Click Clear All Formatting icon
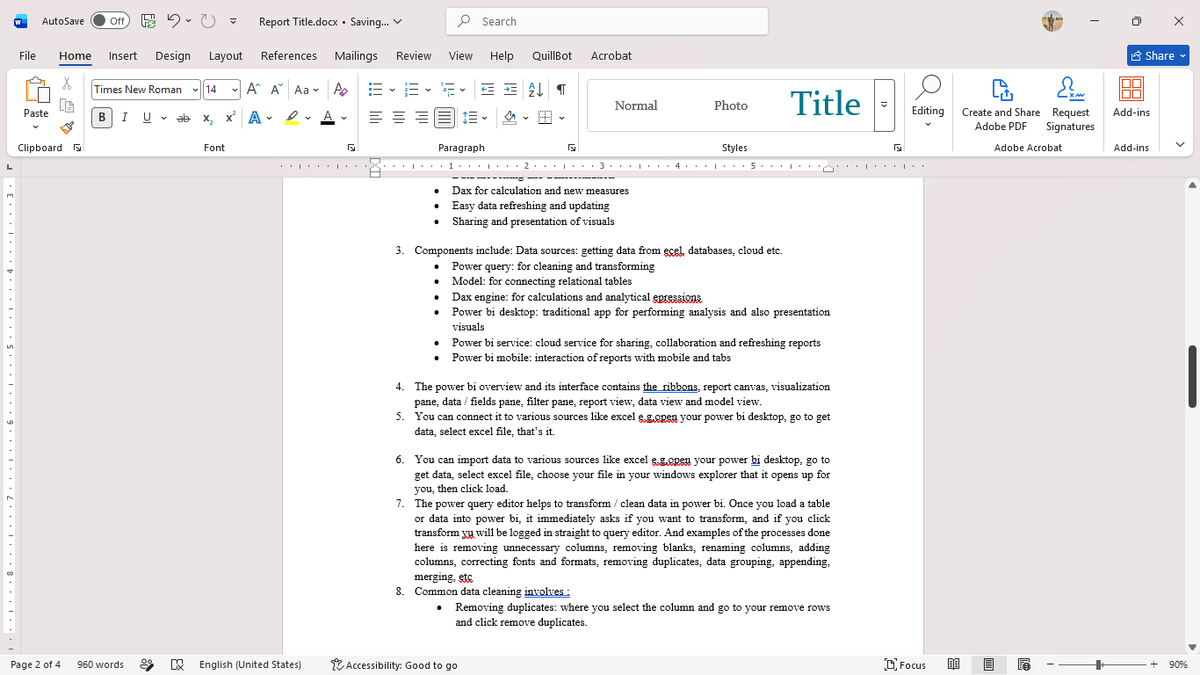 tap(340, 89)
